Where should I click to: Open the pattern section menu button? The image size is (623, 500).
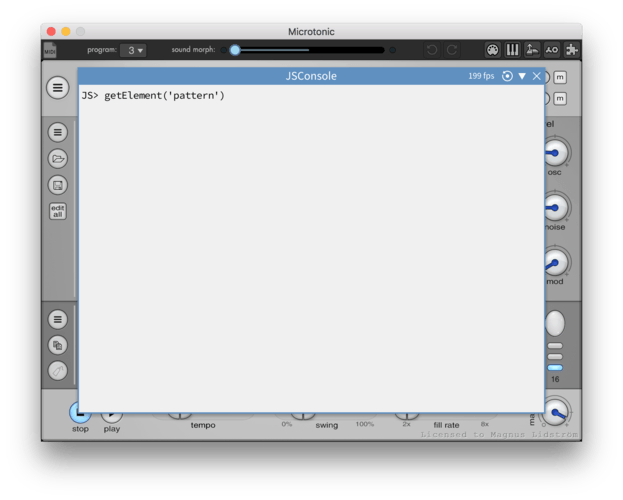(x=58, y=320)
